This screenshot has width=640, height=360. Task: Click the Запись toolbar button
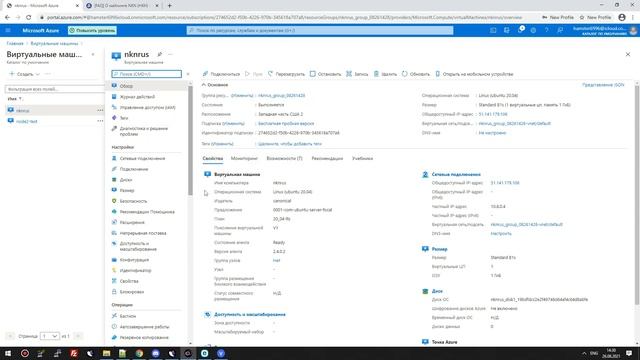point(357,74)
